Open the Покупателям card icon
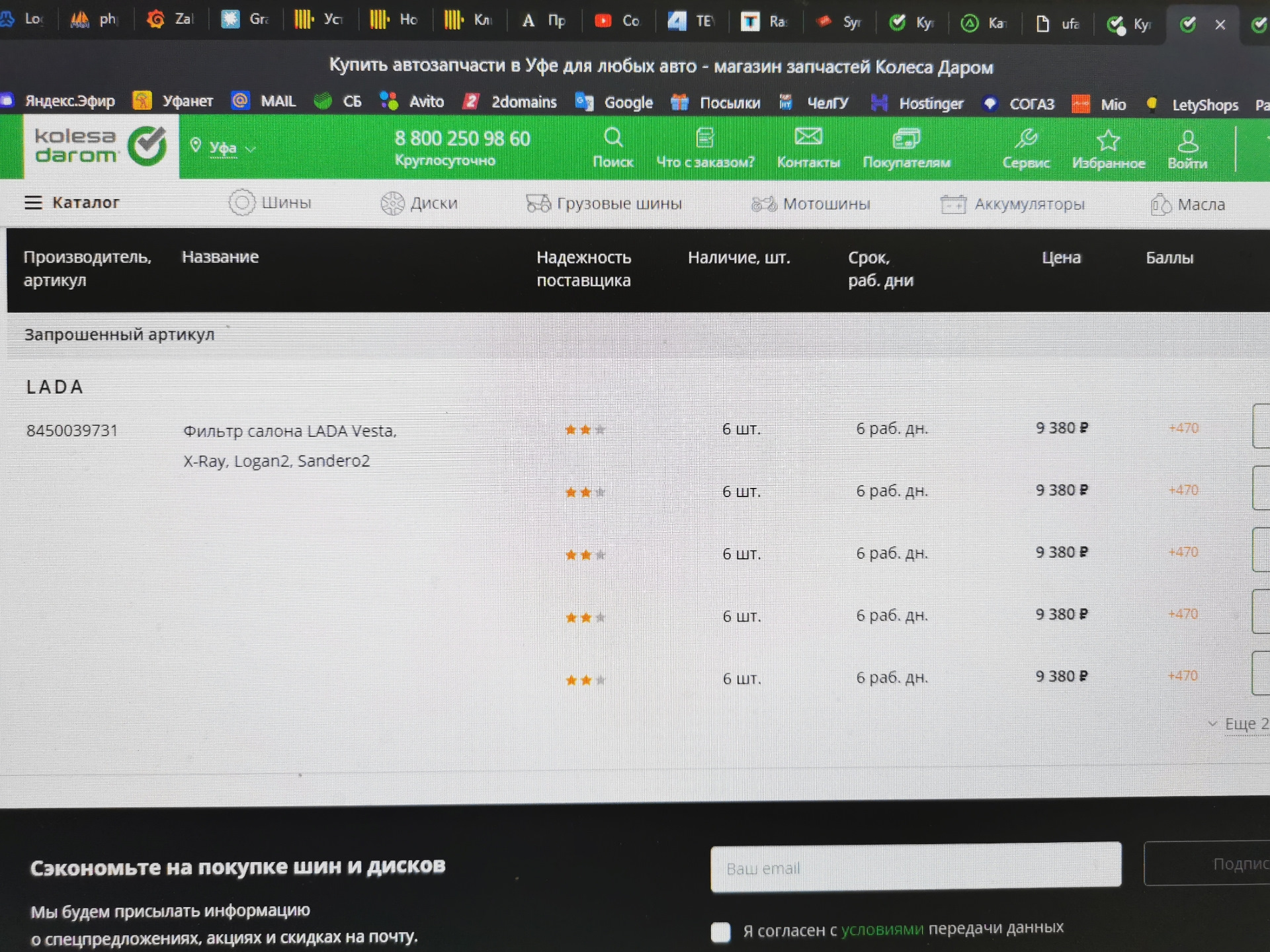1270x952 pixels. (x=906, y=138)
